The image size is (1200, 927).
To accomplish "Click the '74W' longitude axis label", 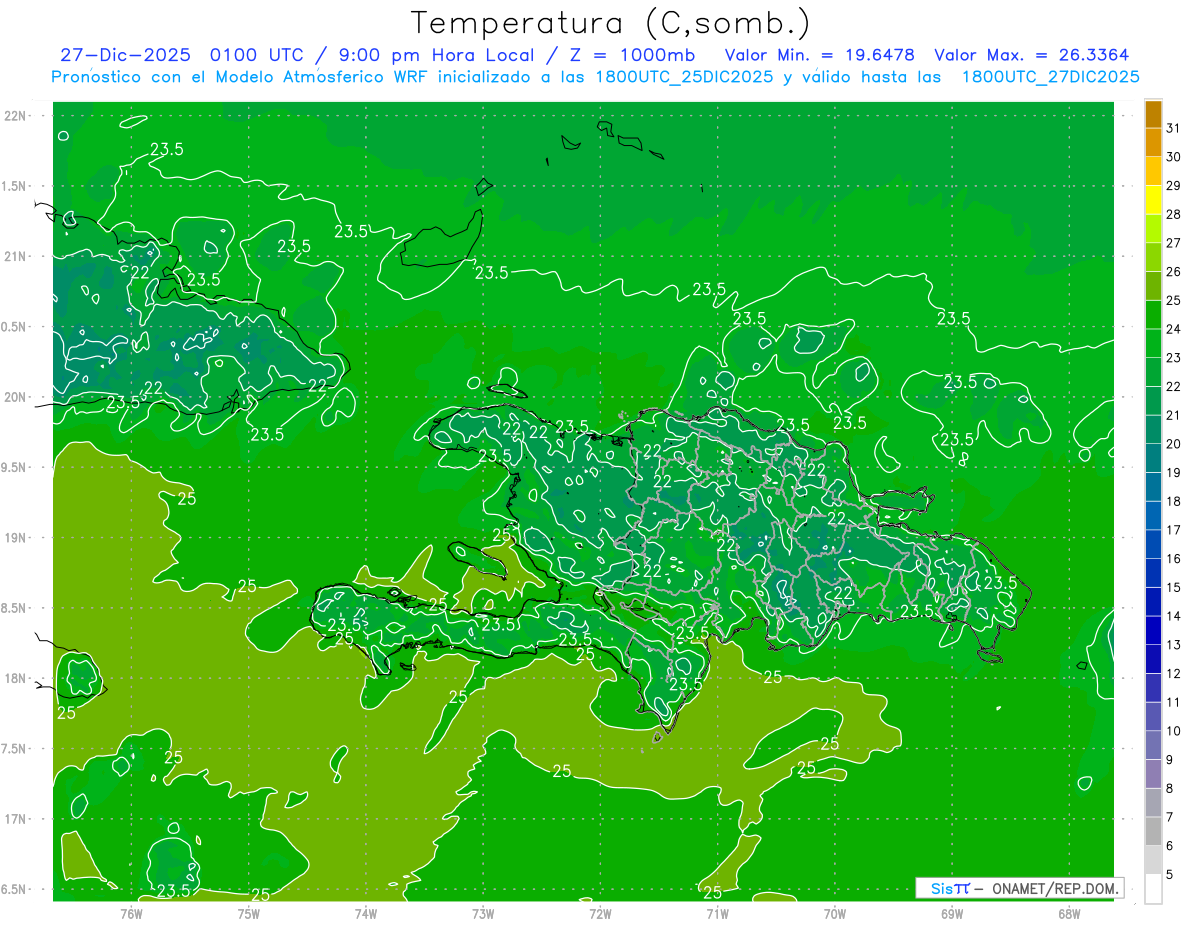I will coord(366,913).
